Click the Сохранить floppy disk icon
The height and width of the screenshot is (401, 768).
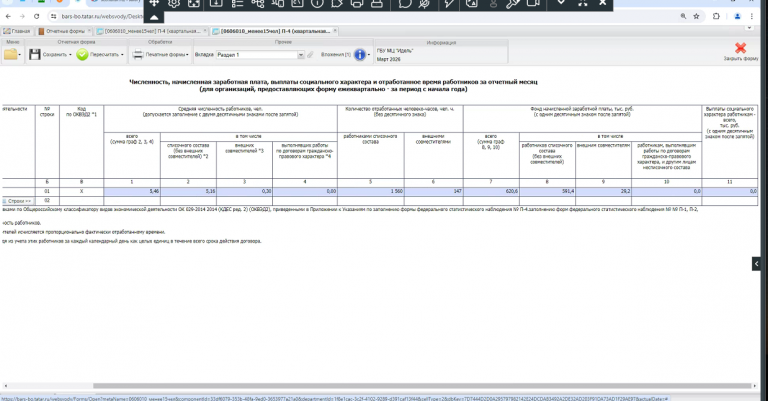click(34, 54)
